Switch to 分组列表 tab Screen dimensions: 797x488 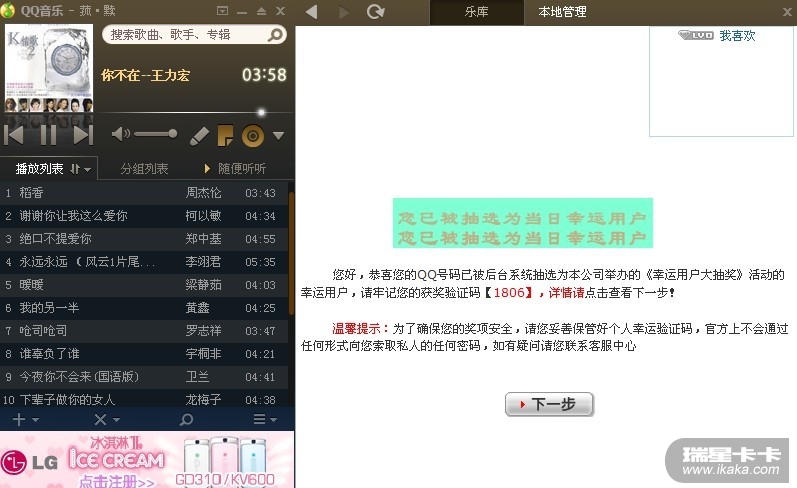[x=144, y=169]
